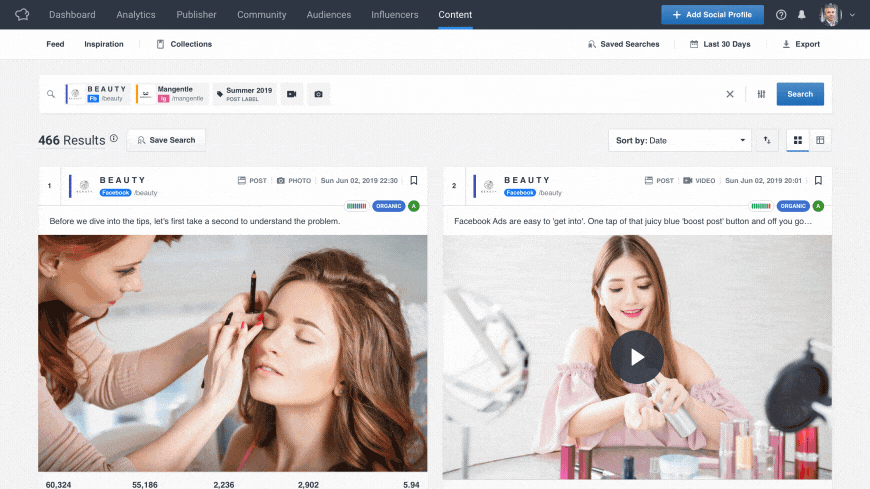Click the performance bar indicator on first post
This screenshot has height=489, width=870.
356,206
